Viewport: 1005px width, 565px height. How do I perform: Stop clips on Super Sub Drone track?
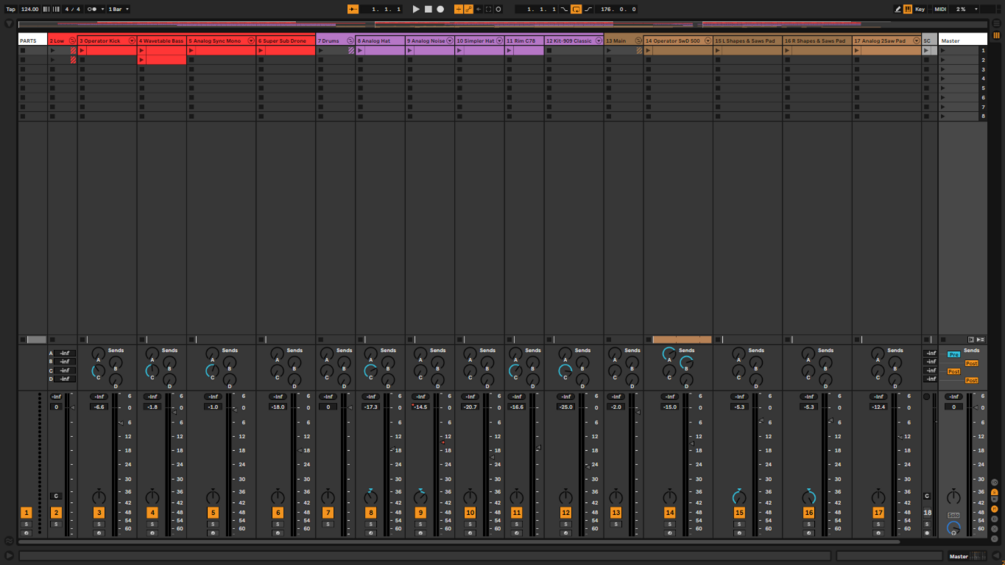tap(261, 340)
